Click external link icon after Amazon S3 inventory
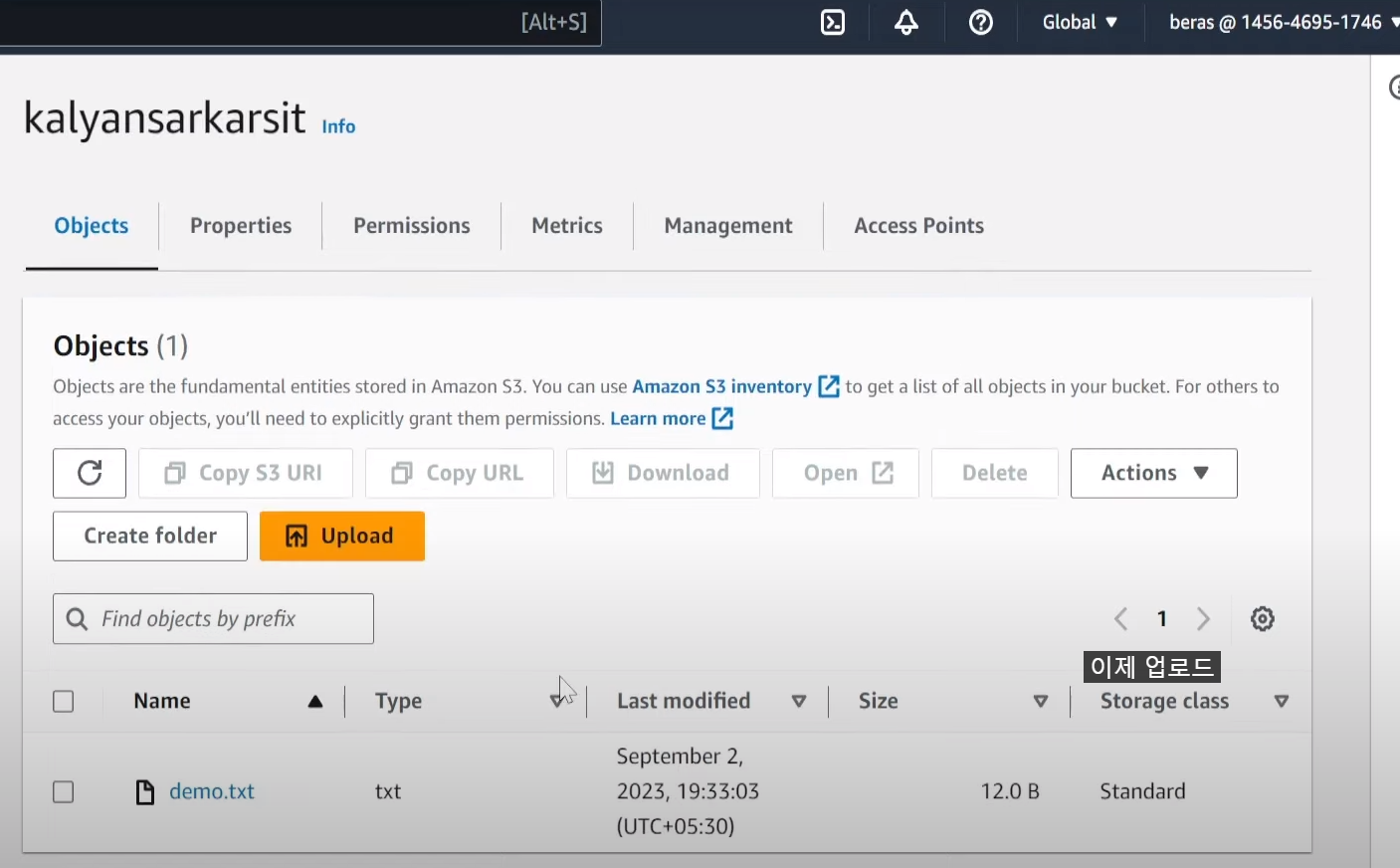1400x868 pixels. click(x=828, y=386)
